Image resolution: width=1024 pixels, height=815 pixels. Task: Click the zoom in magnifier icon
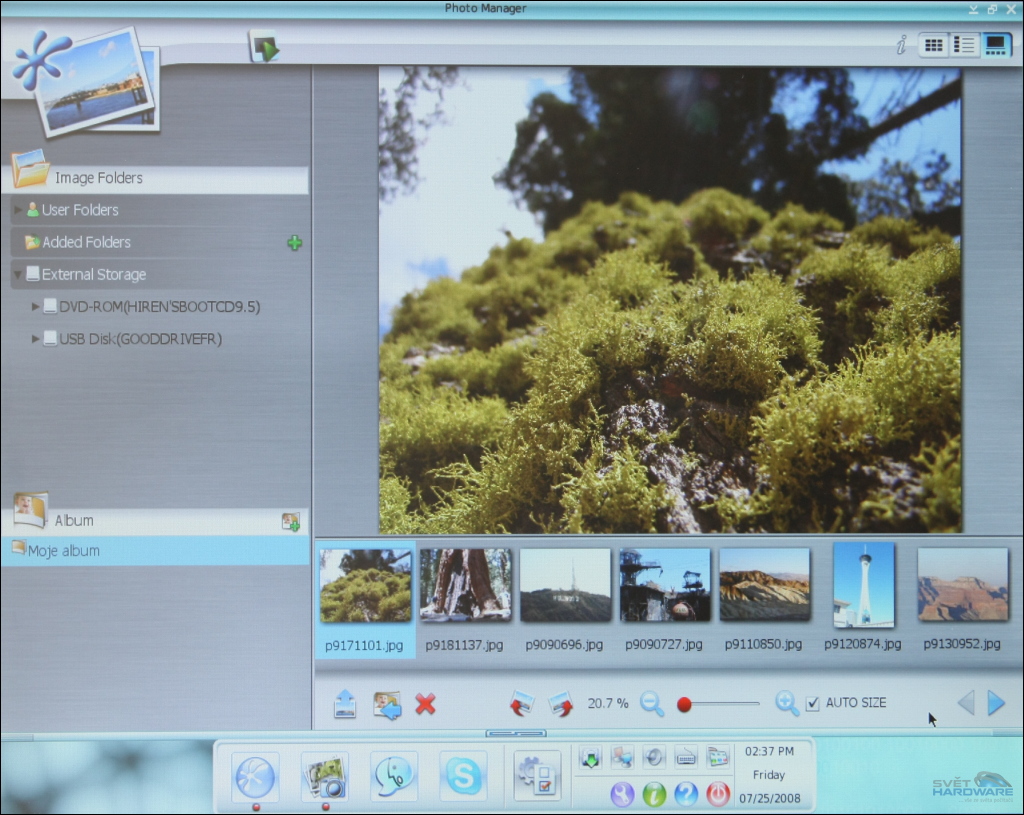click(x=787, y=704)
